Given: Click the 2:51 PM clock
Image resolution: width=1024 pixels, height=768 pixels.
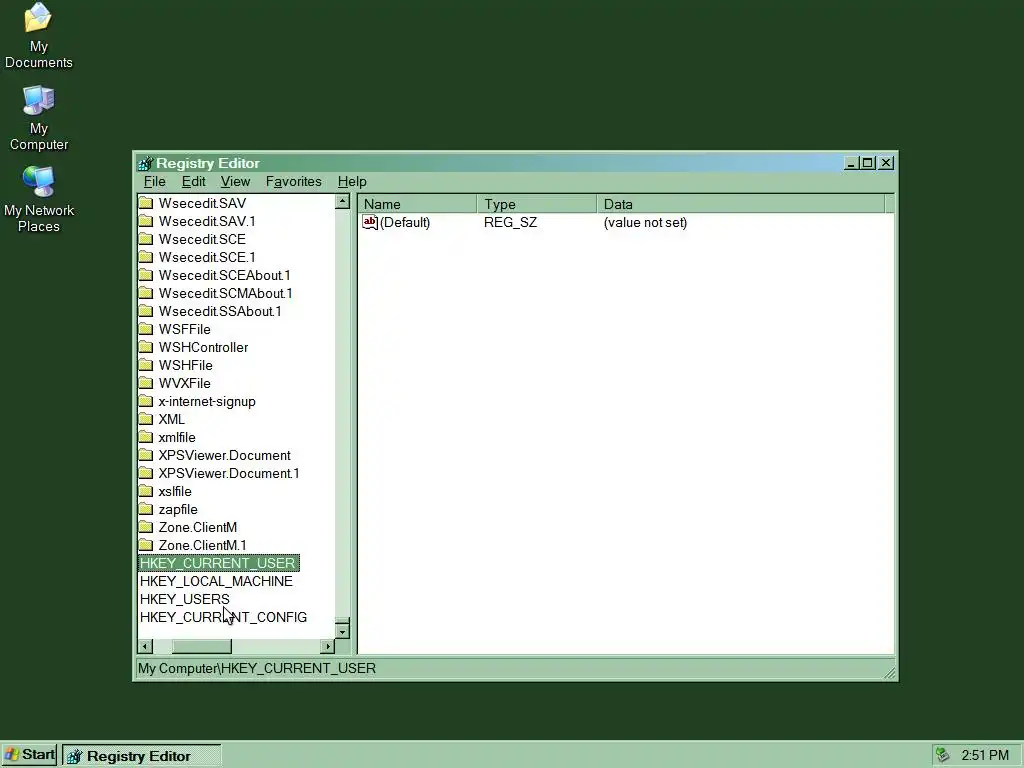Looking at the screenshot, I should (985, 755).
